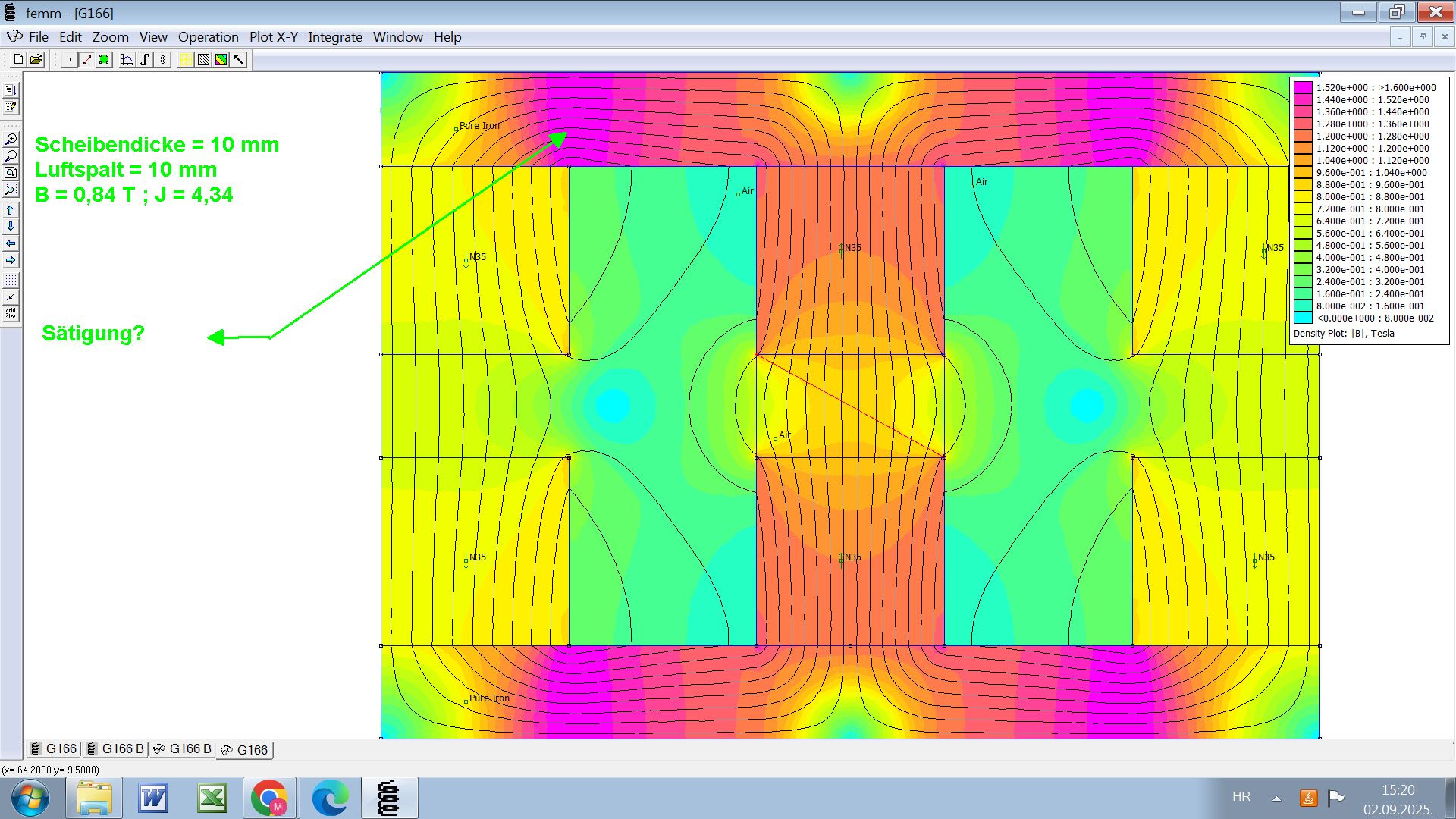The height and width of the screenshot is (819, 1456).
Task: Open circuit properties coil icon
Action: 162,60
